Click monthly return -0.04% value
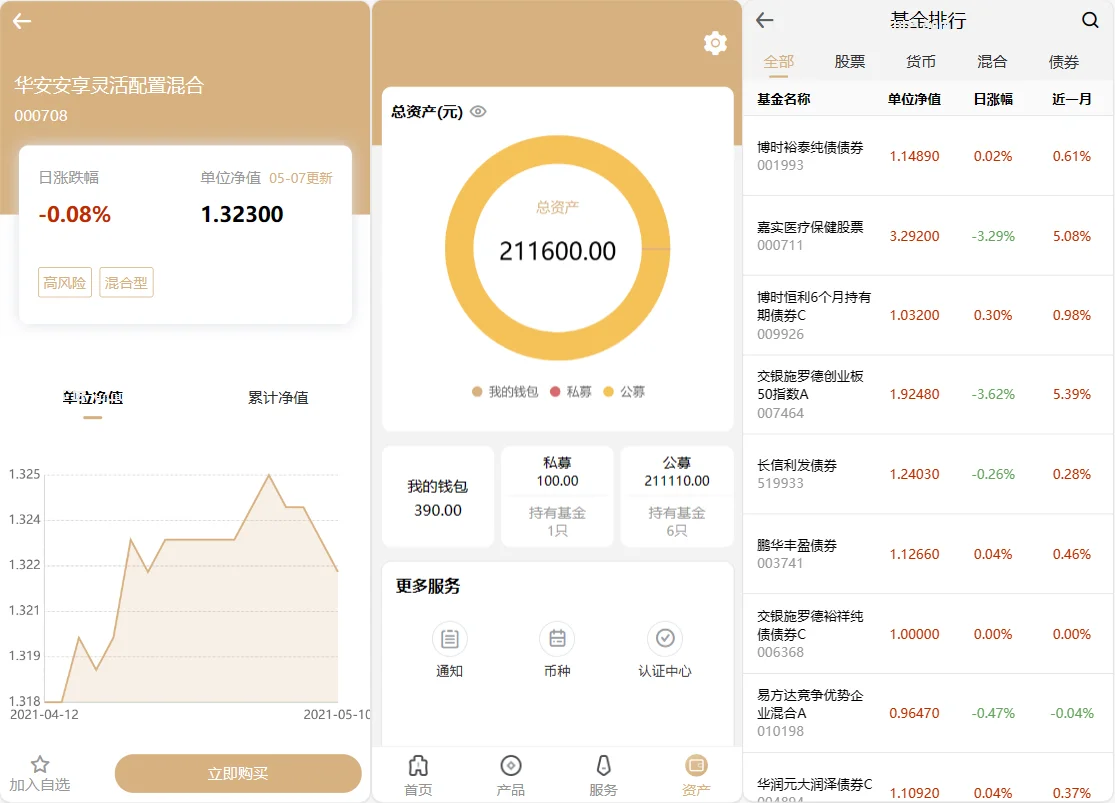 (1072, 713)
